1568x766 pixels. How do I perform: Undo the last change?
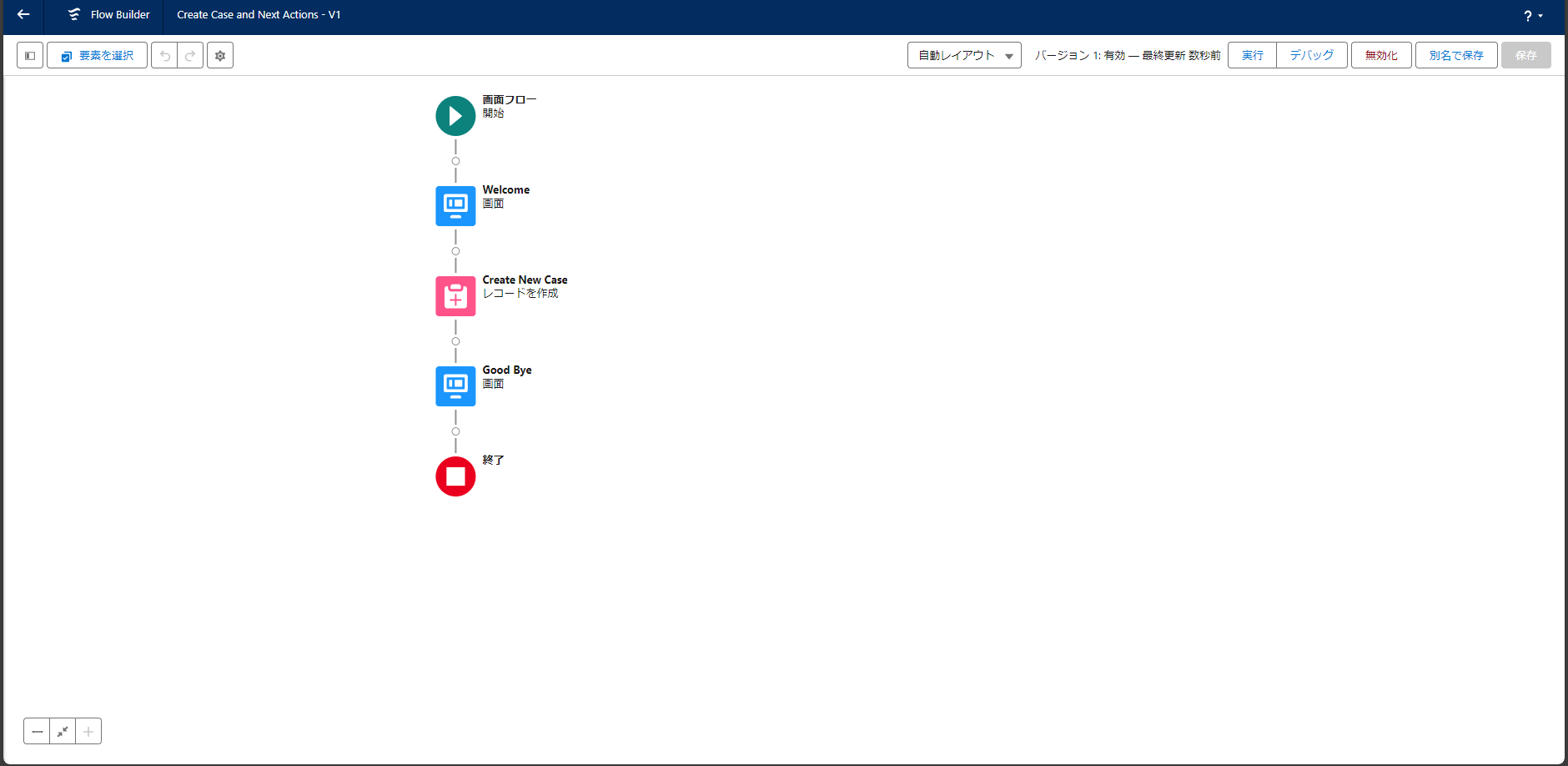point(164,55)
